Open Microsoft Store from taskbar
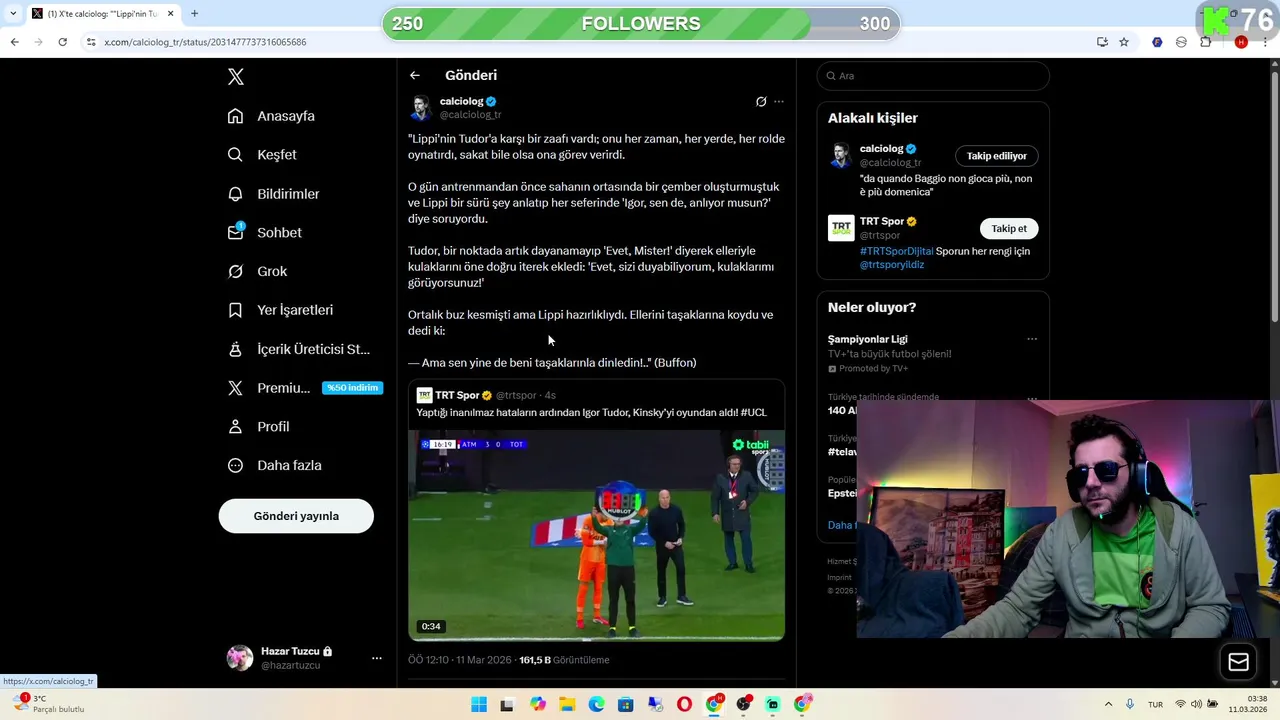This screenshot has height=720, width=1280. (625, 705)
